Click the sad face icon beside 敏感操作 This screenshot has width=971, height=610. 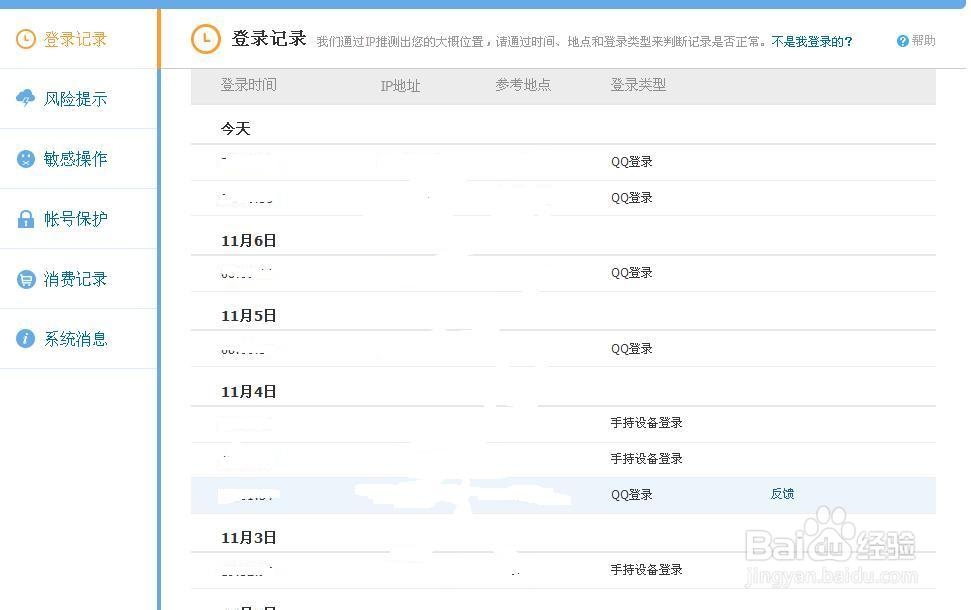pyautogui.click(x=24, y=158)
